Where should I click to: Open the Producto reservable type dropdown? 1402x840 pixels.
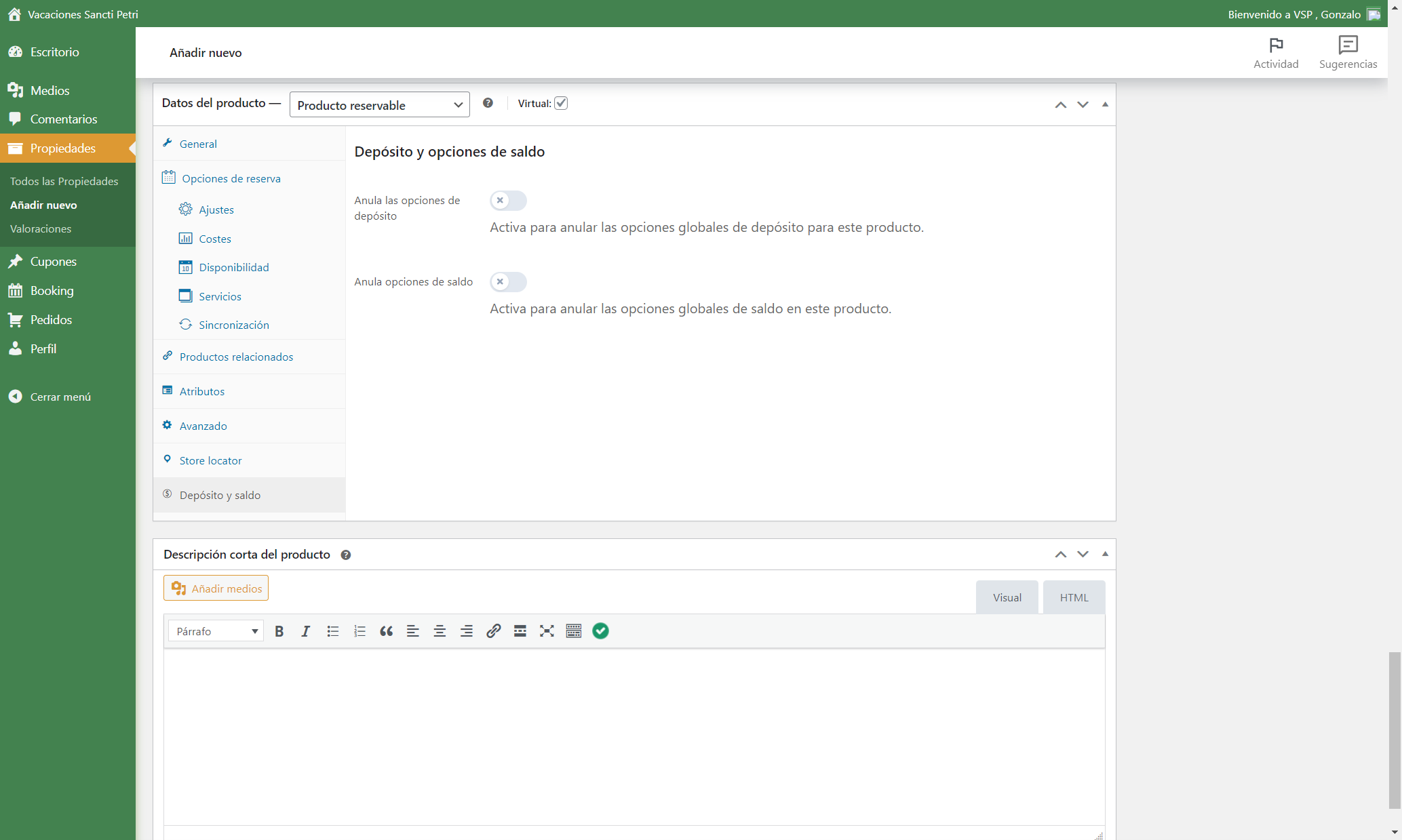[379, 104]
